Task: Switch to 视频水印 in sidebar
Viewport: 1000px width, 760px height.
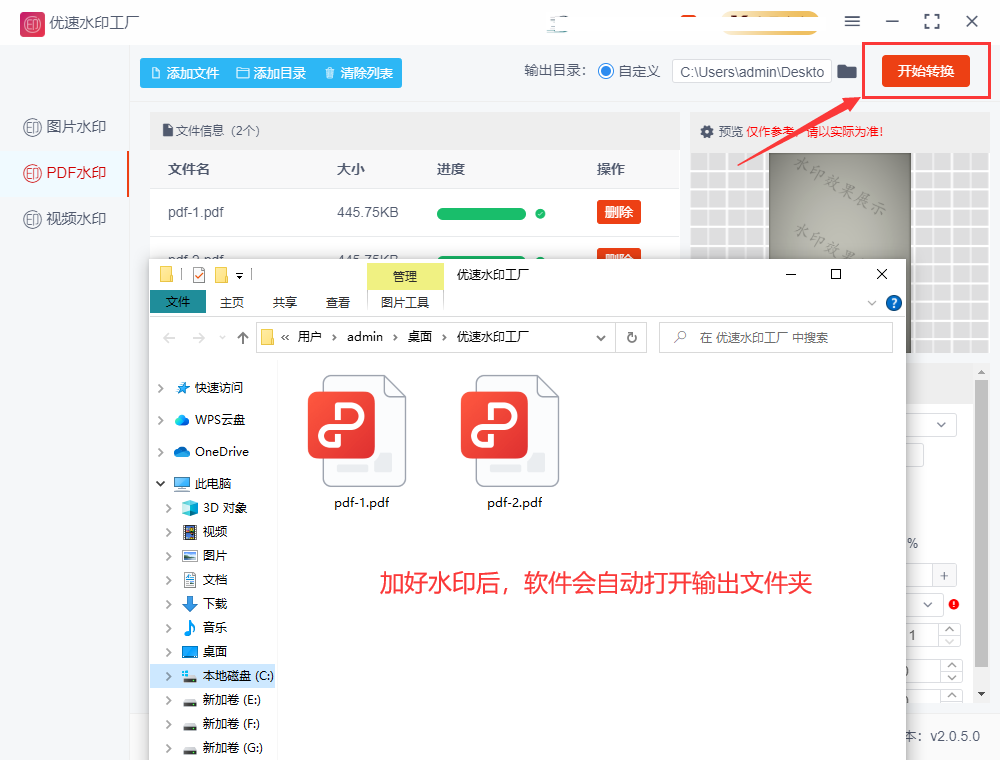Action: click(64, 219)
